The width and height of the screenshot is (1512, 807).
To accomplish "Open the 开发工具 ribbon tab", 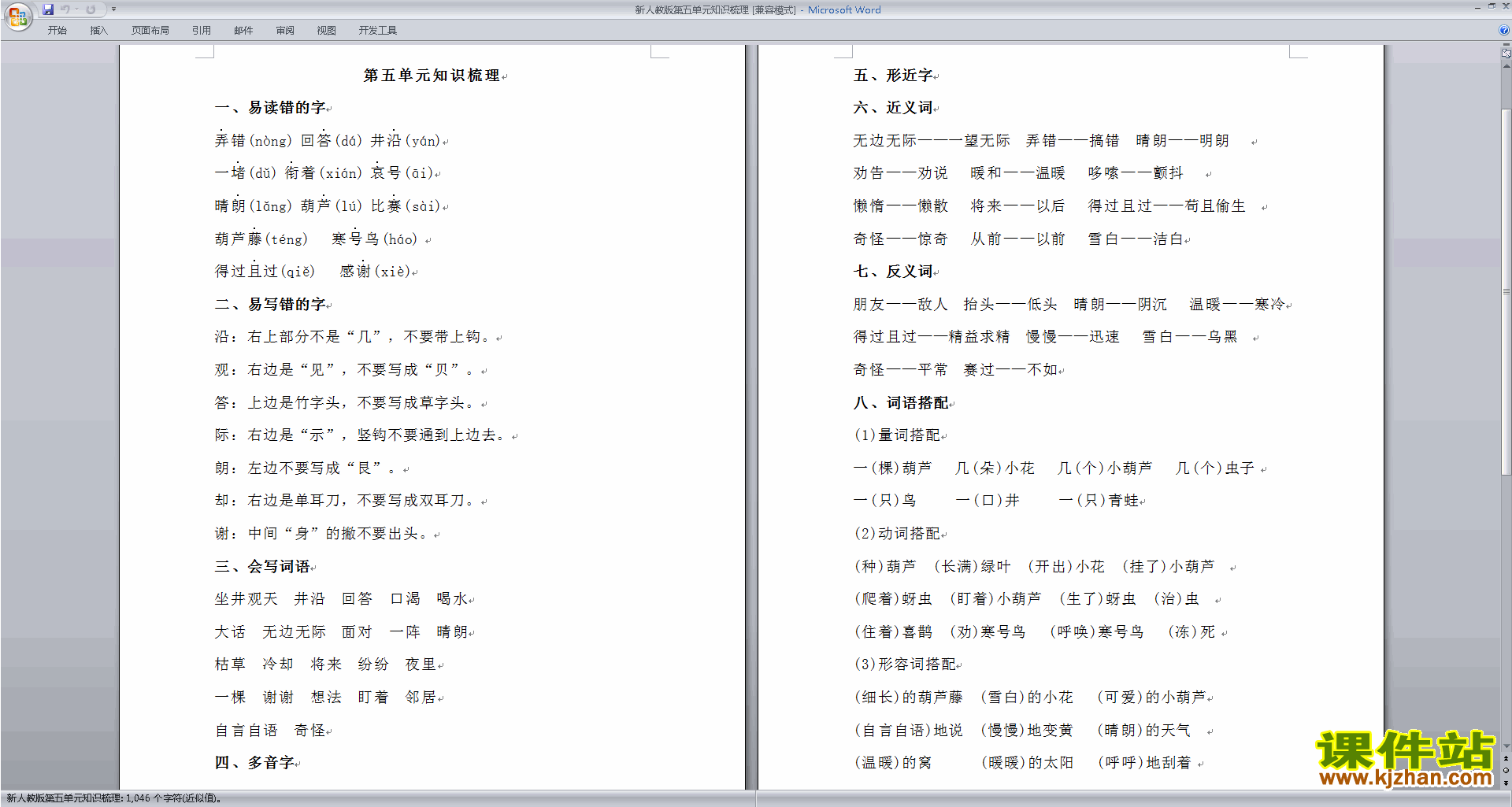I will (377, 31).
